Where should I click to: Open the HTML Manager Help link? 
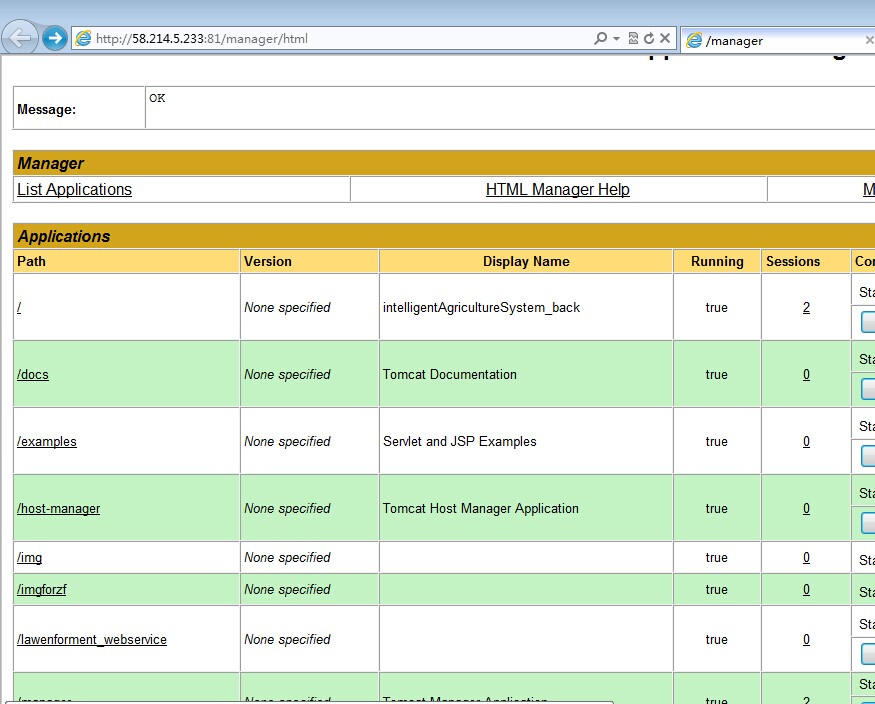coord(557,190)
